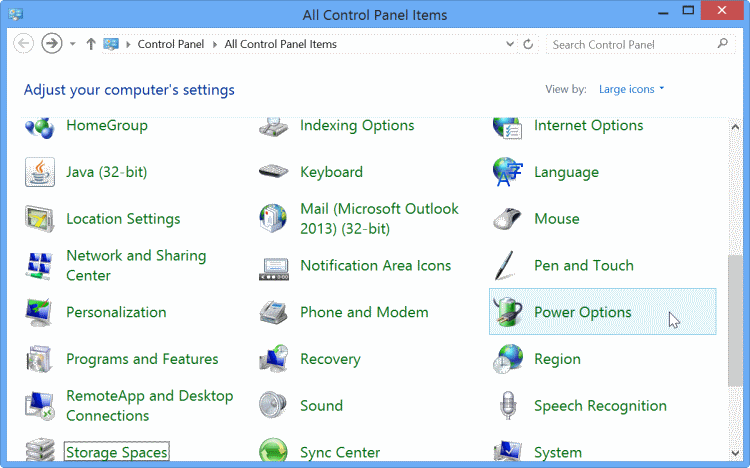This screenshot has width=750, height=468.
Task: Click the vertical scrollbar thumb
Action: click(x=736, y=320)
